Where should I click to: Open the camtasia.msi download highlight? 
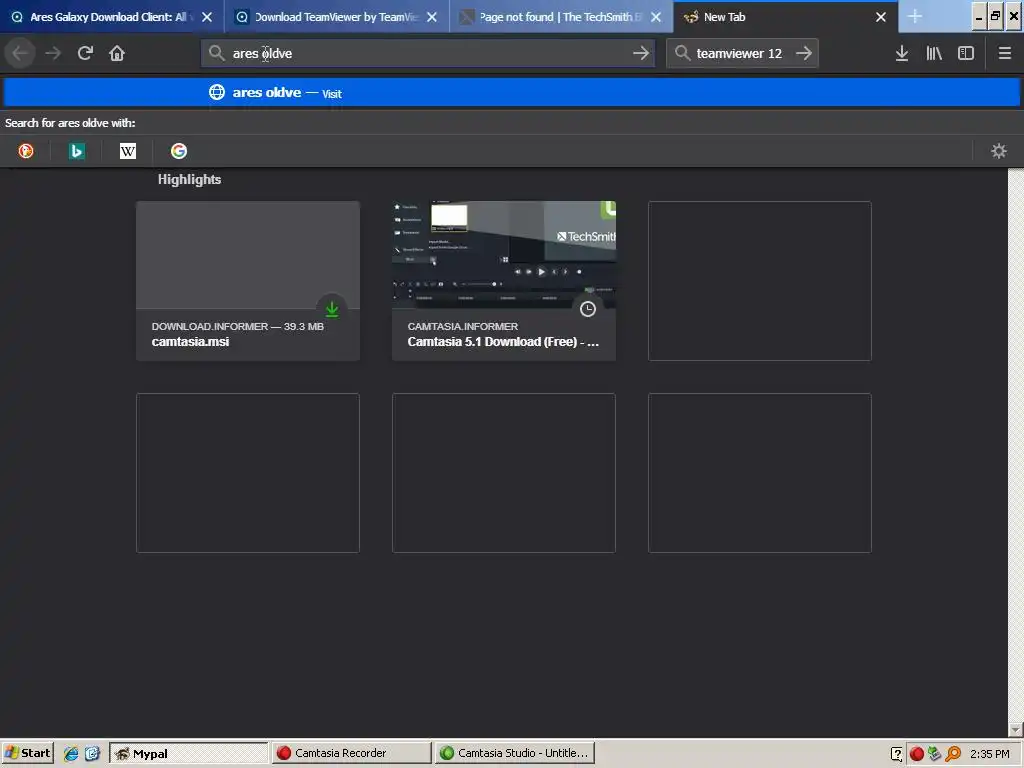coord(248,281)
